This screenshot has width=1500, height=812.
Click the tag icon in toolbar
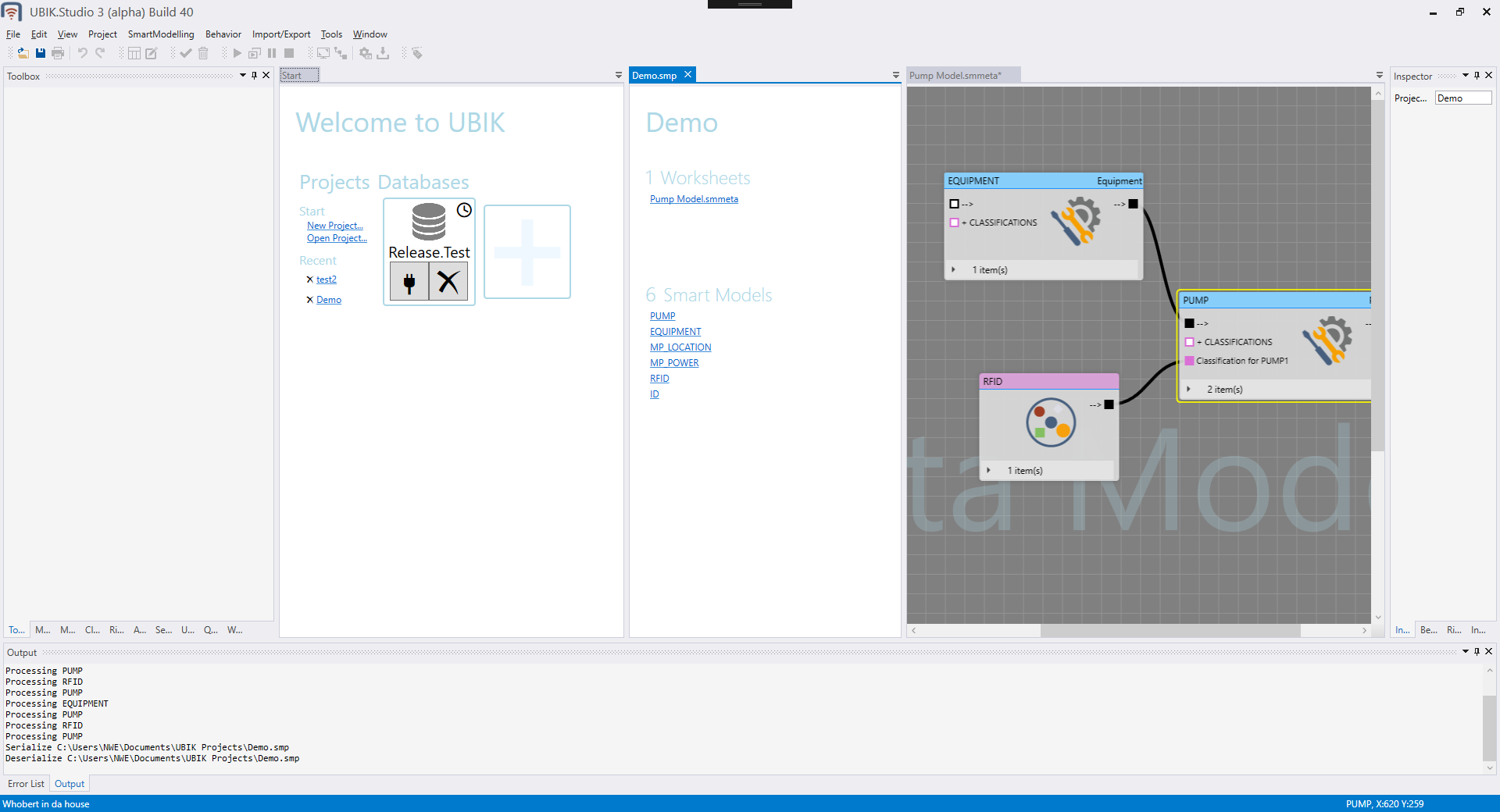point(417,53)
